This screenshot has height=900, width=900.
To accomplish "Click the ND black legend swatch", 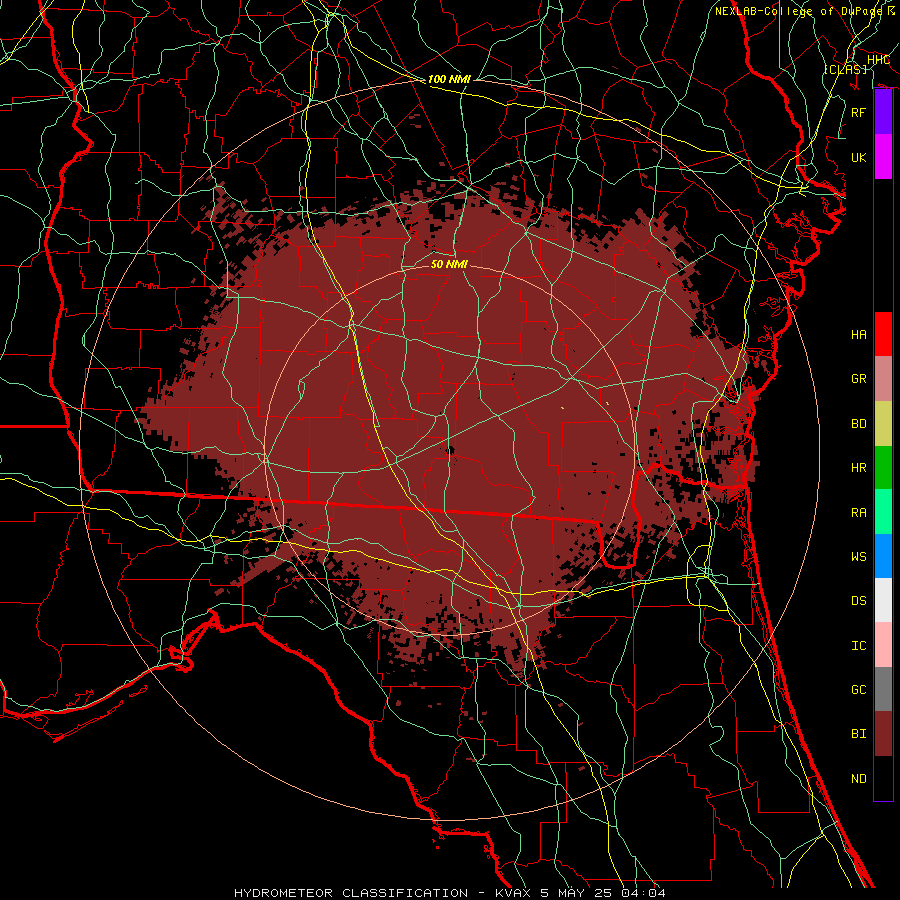I will tap(883, 778).
